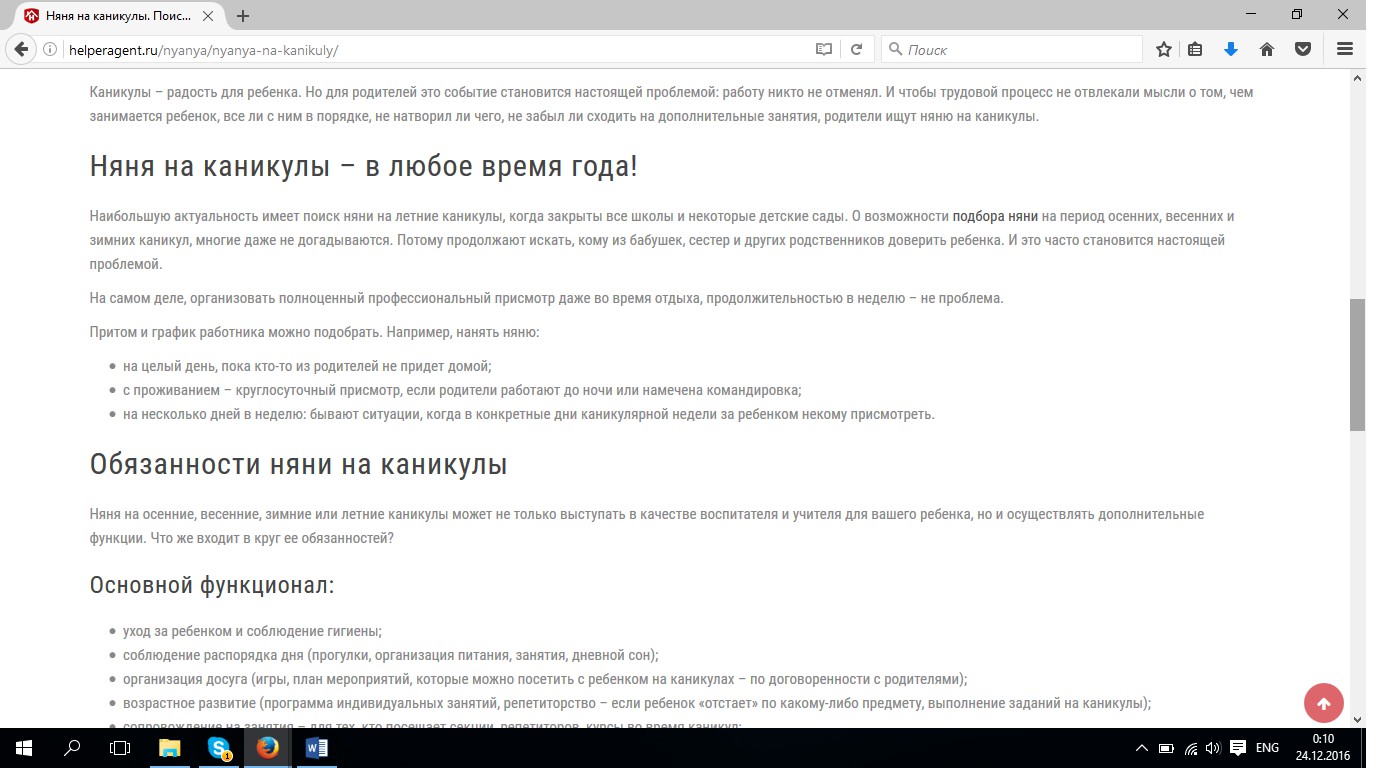Open the volume control icon
The width and height of the screenshot is (1379, 768).
pyautogui.click(x=1213, y=747)
